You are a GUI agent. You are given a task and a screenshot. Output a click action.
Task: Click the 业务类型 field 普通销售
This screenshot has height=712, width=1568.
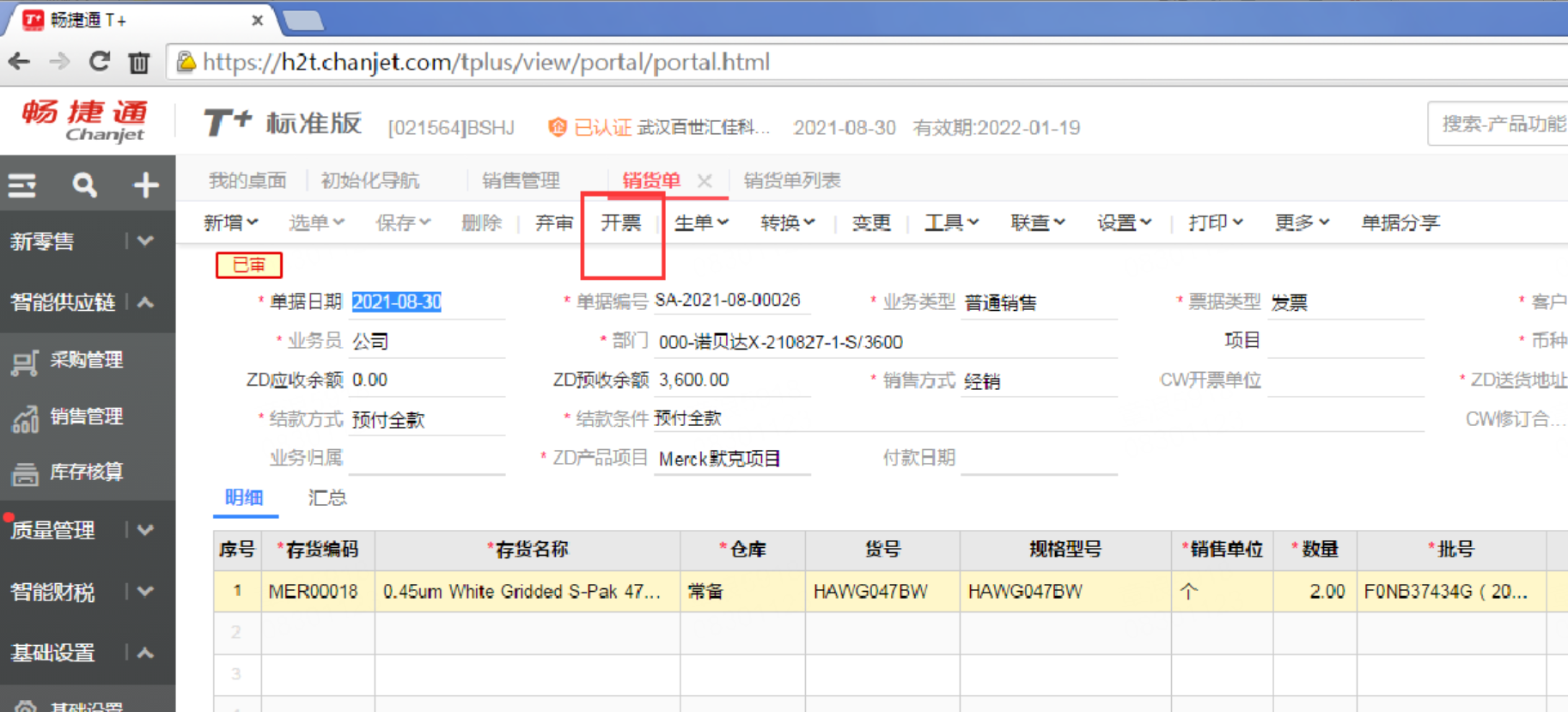[x=1039, y=302]
